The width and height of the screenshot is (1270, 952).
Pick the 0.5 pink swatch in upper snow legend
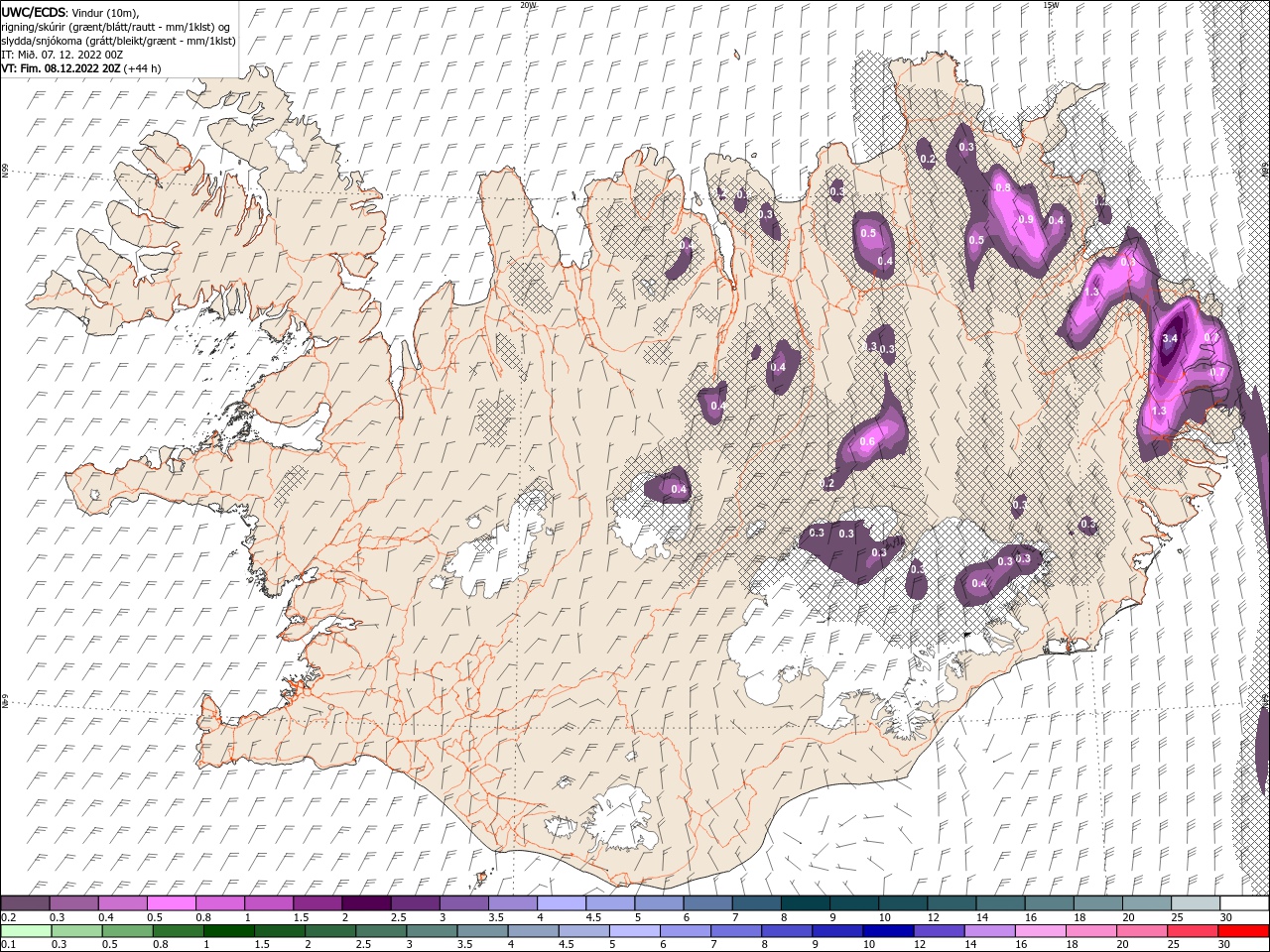(171, 903)
